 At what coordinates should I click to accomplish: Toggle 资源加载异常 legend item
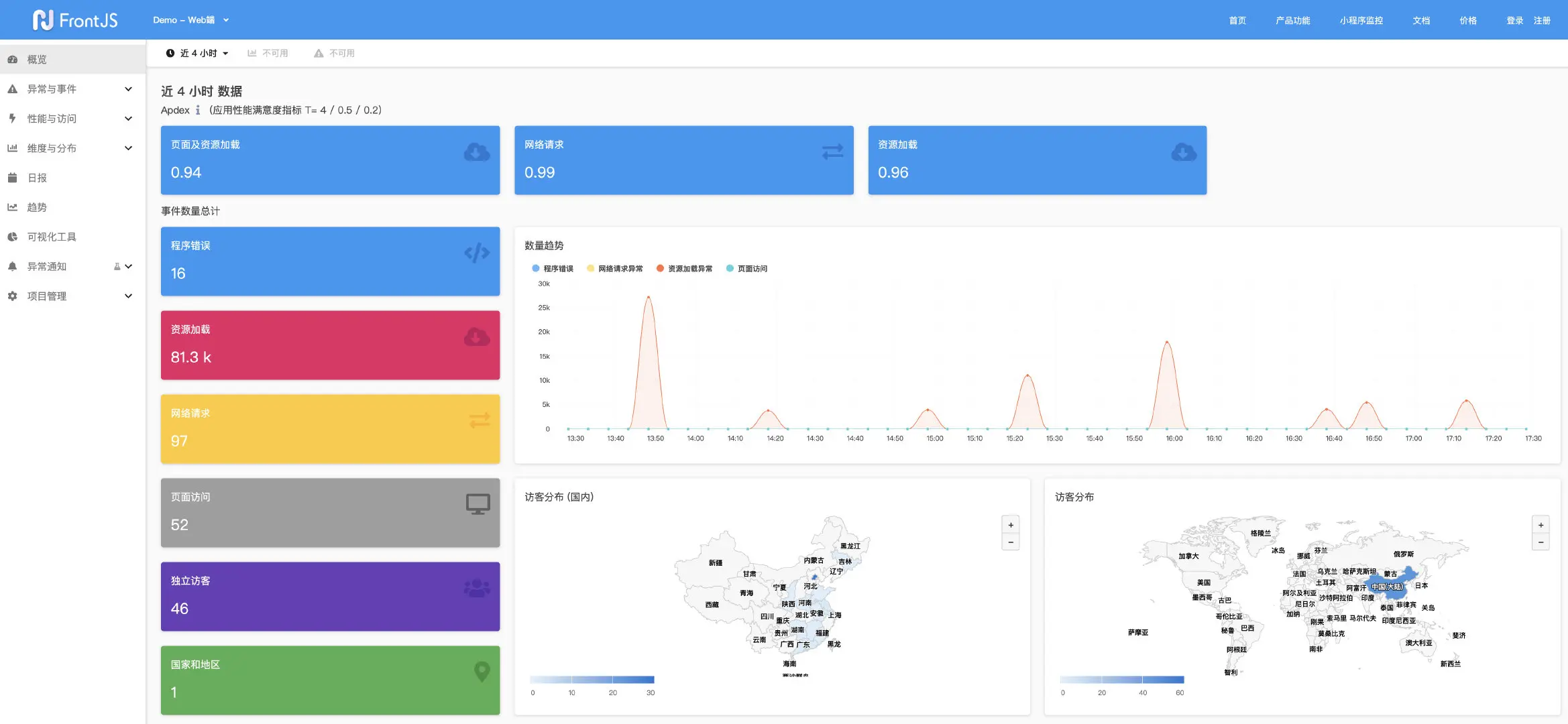684,269
